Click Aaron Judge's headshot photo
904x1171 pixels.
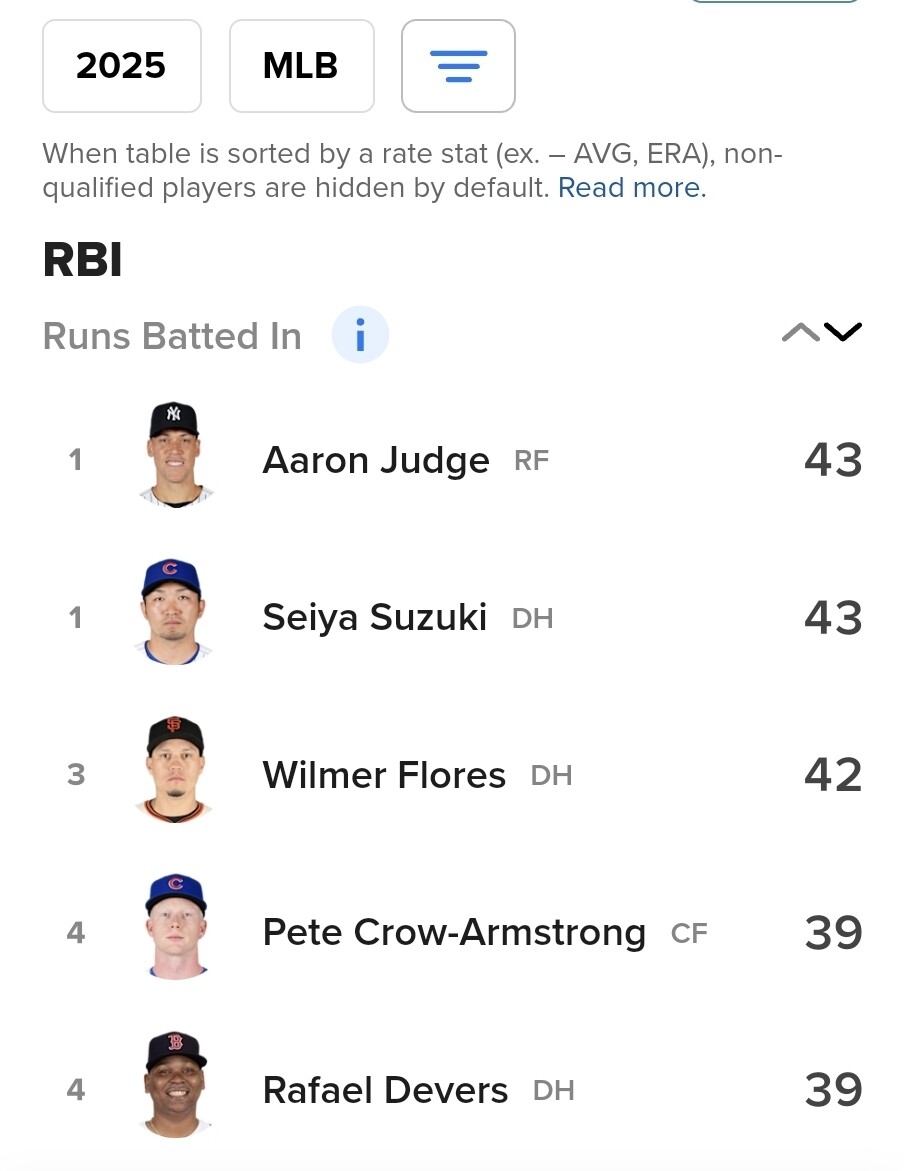[175, 456]
